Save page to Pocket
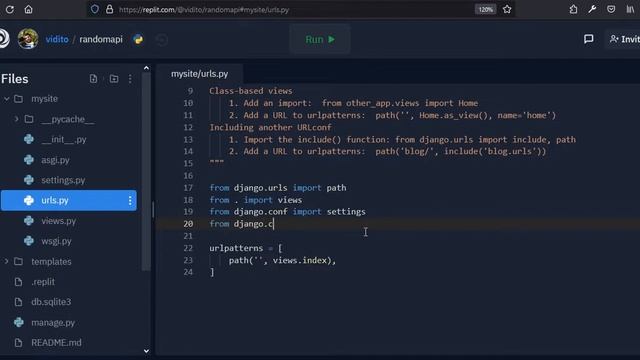 611,9
